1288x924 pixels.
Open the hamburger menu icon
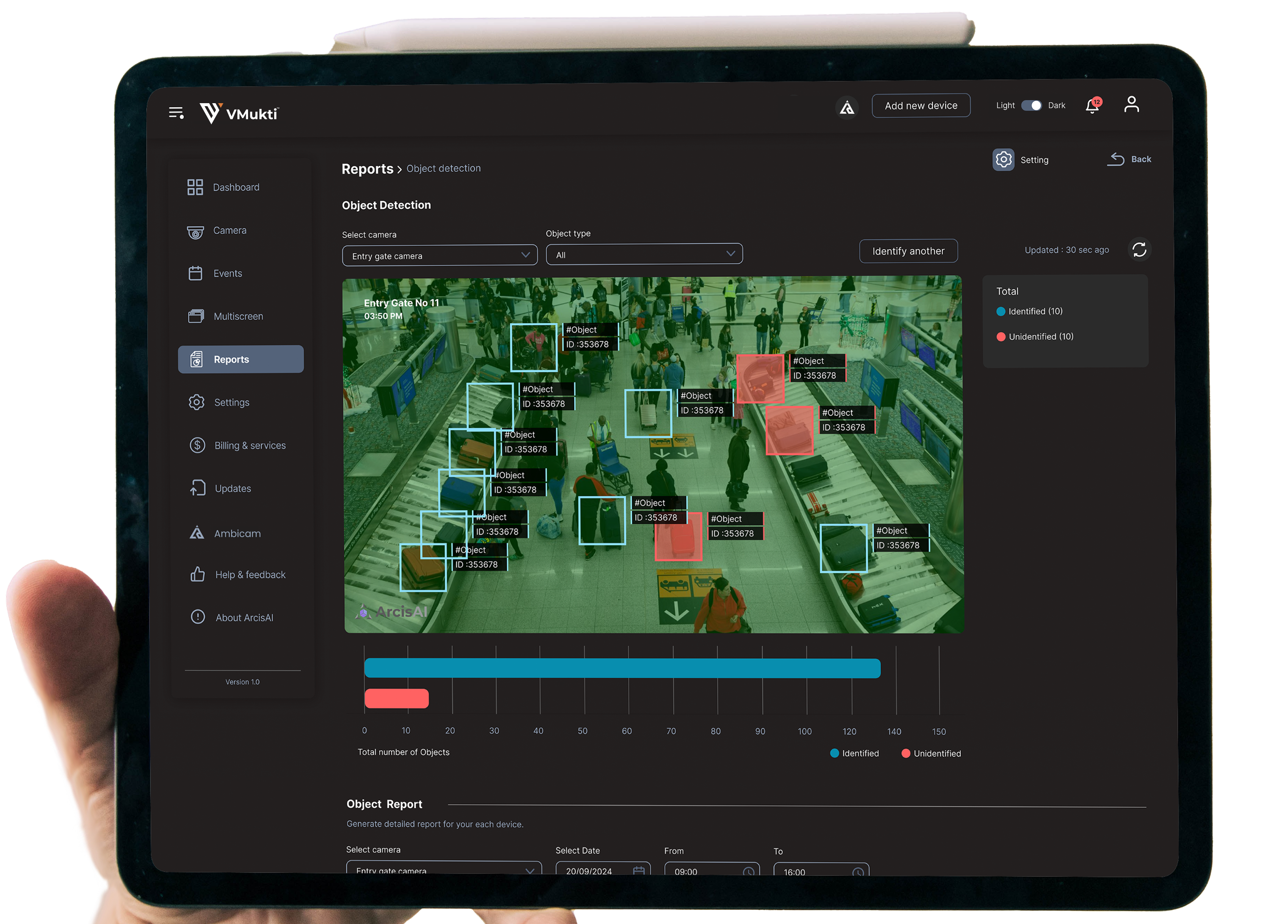pos(176,112)
